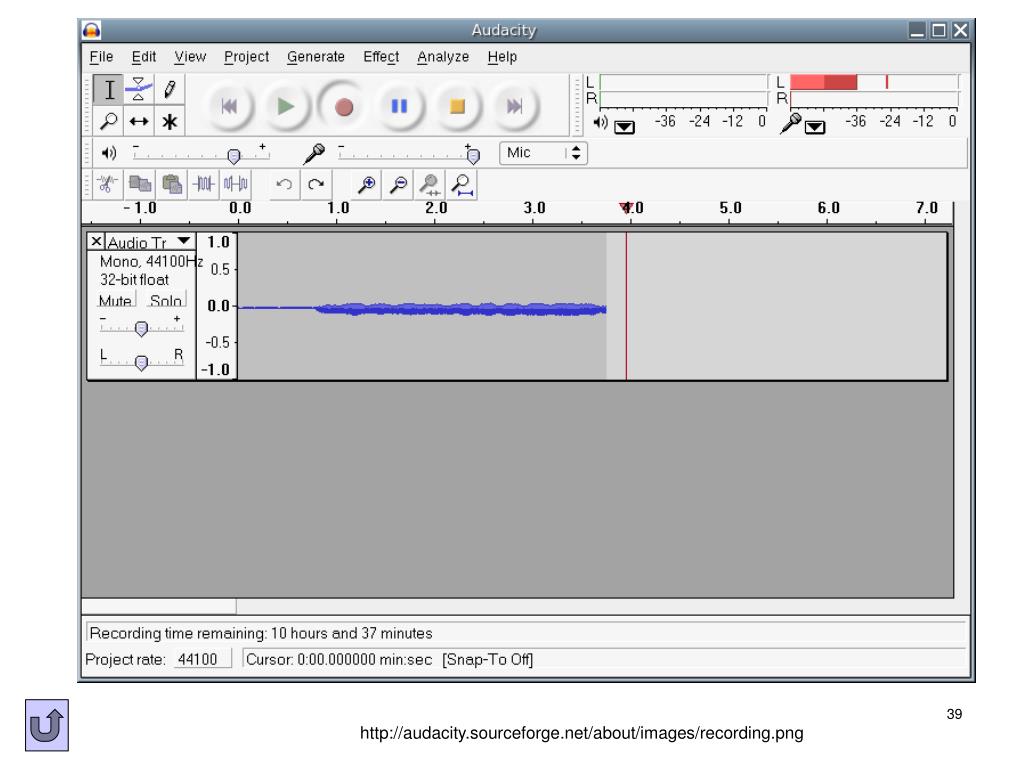The width and height of the screenshot is (1024, 768).
Task: Start playback with the Play button
Action: pyautogui.click(x=285, y=106)
